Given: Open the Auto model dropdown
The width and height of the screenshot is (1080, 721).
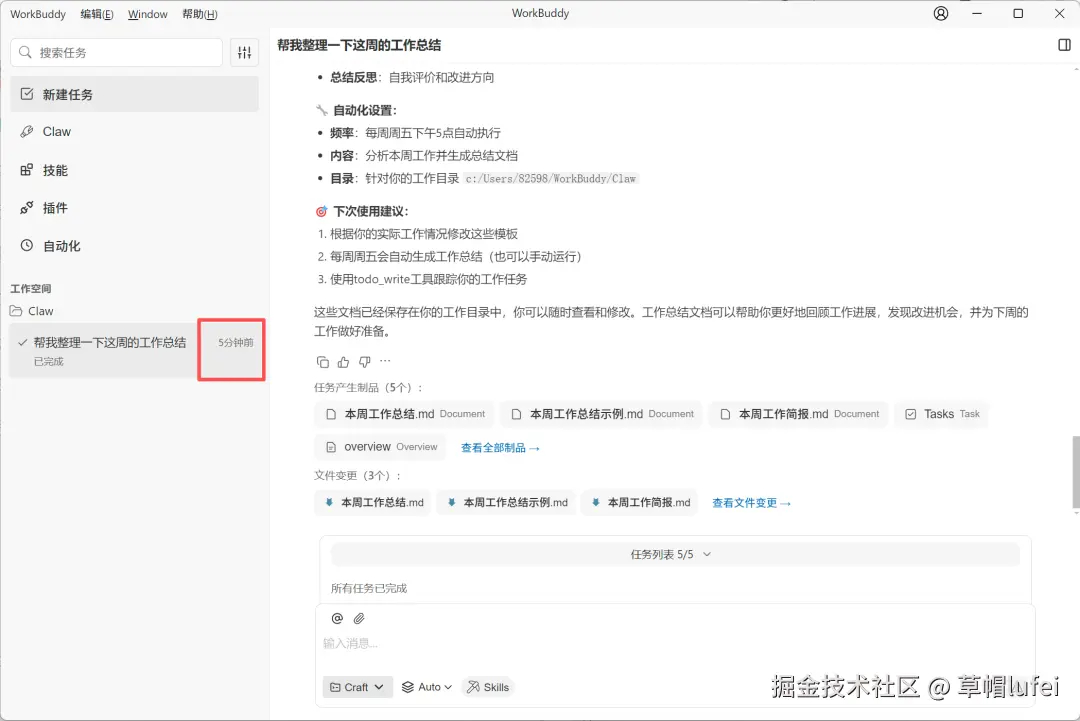Looking at the screenshot, I should pyautogui.click(x=427, y=687).
